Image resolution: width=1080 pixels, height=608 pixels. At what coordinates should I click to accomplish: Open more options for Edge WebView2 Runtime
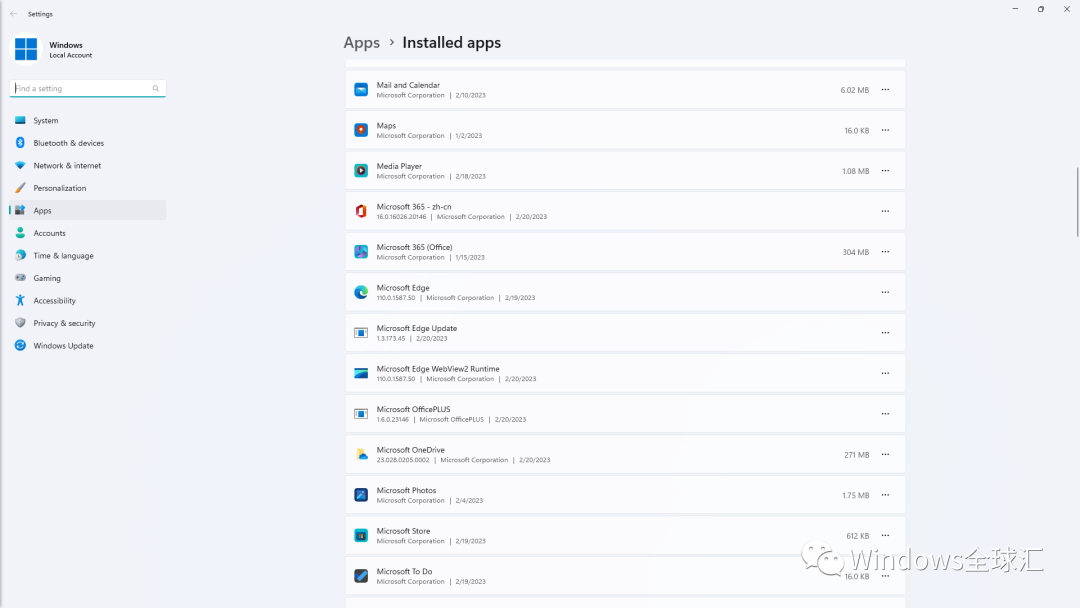[885, 373]
